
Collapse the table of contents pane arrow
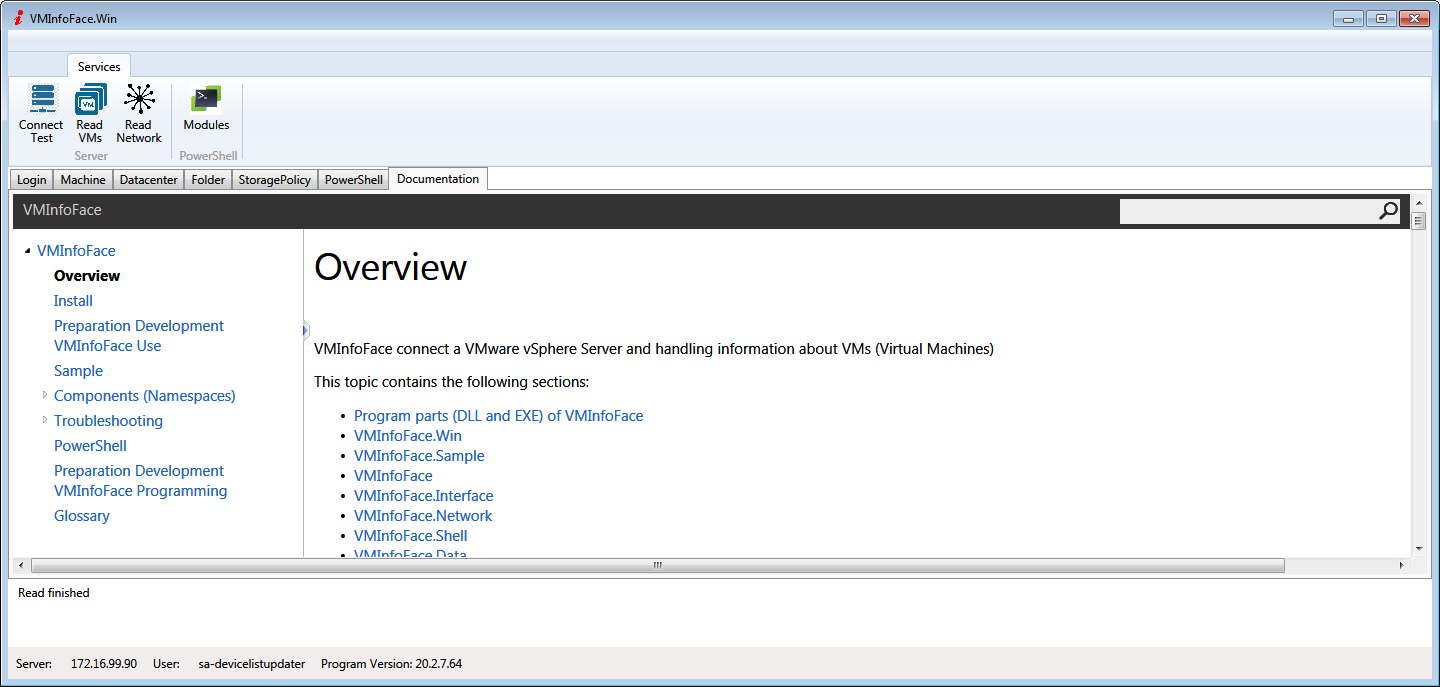coord(306,329)
